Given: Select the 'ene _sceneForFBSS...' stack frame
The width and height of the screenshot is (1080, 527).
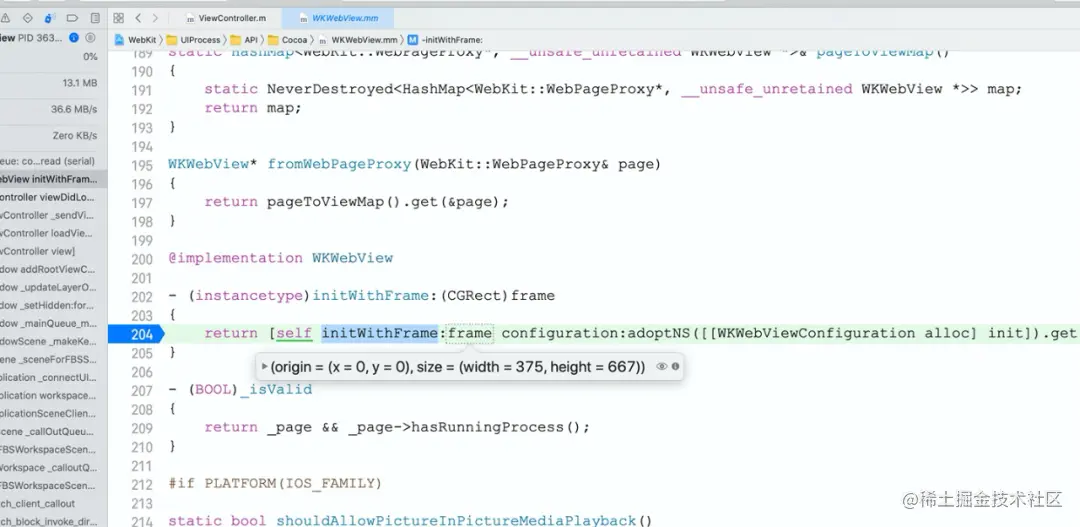Looking at the screenshot, I should 53,359.
